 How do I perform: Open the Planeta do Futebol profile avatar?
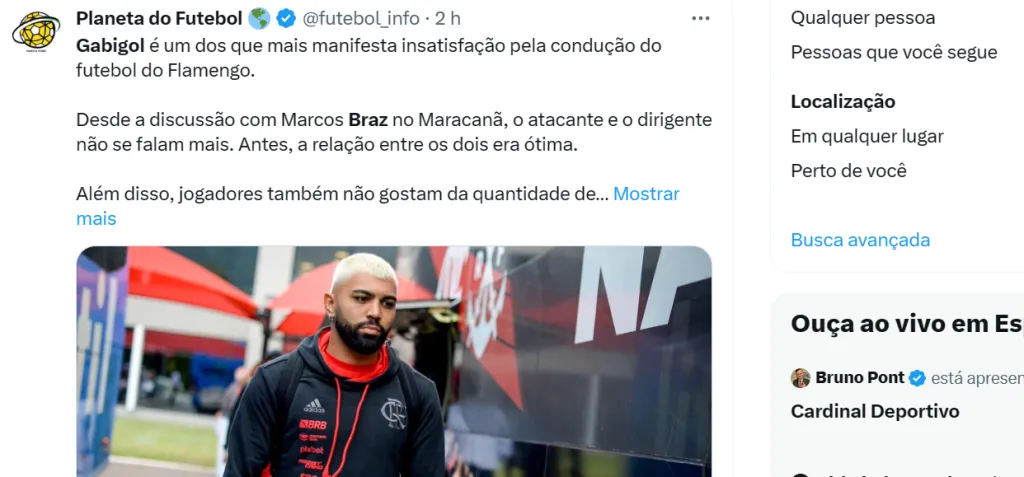(36, 30)
